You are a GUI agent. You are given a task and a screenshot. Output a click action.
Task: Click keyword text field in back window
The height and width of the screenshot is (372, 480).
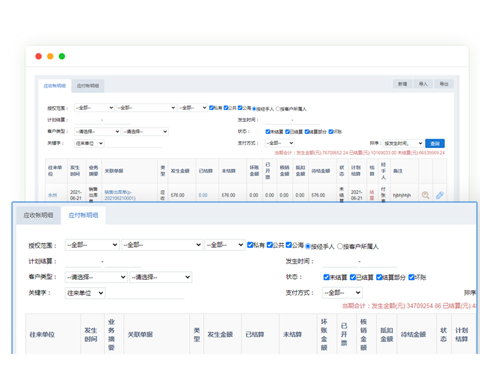click(x=134, y=143)
